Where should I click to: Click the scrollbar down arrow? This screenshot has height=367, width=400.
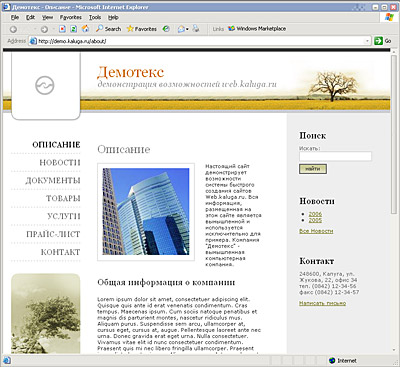(394, 350)
